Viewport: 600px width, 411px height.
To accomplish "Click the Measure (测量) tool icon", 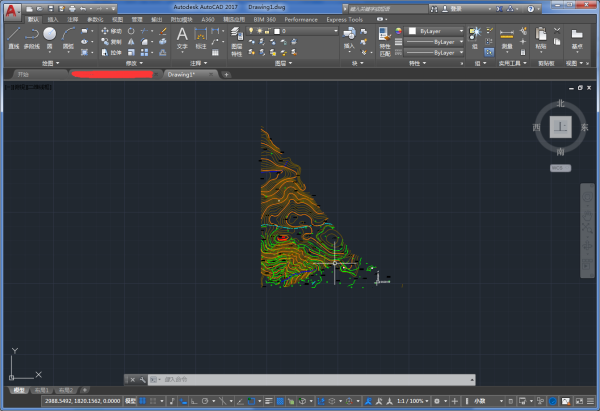I will 507,36.
